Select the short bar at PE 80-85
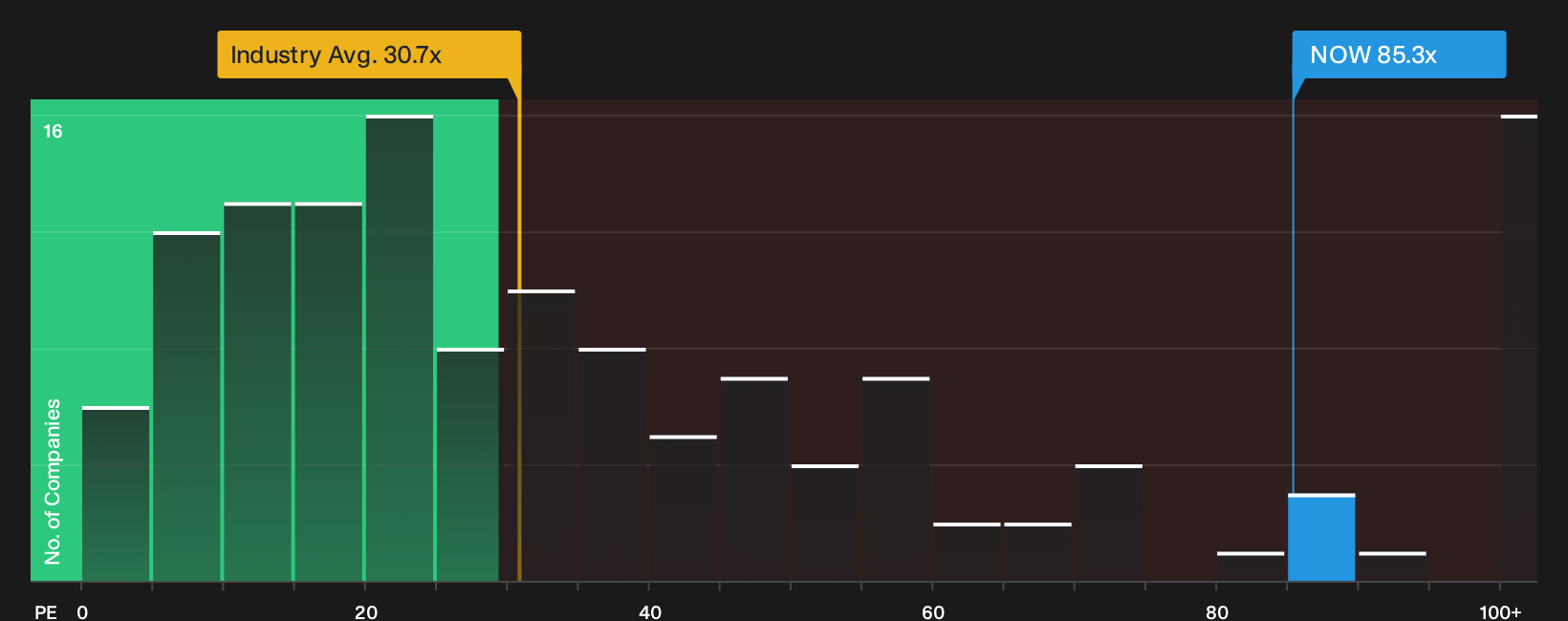 coord(1251,567)
